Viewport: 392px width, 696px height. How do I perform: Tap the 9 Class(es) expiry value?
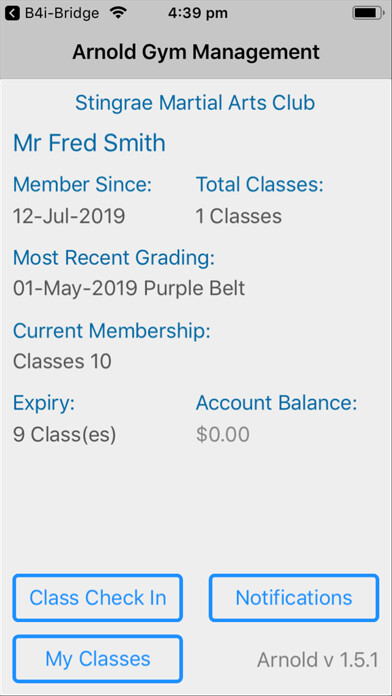tap(64, 435)
